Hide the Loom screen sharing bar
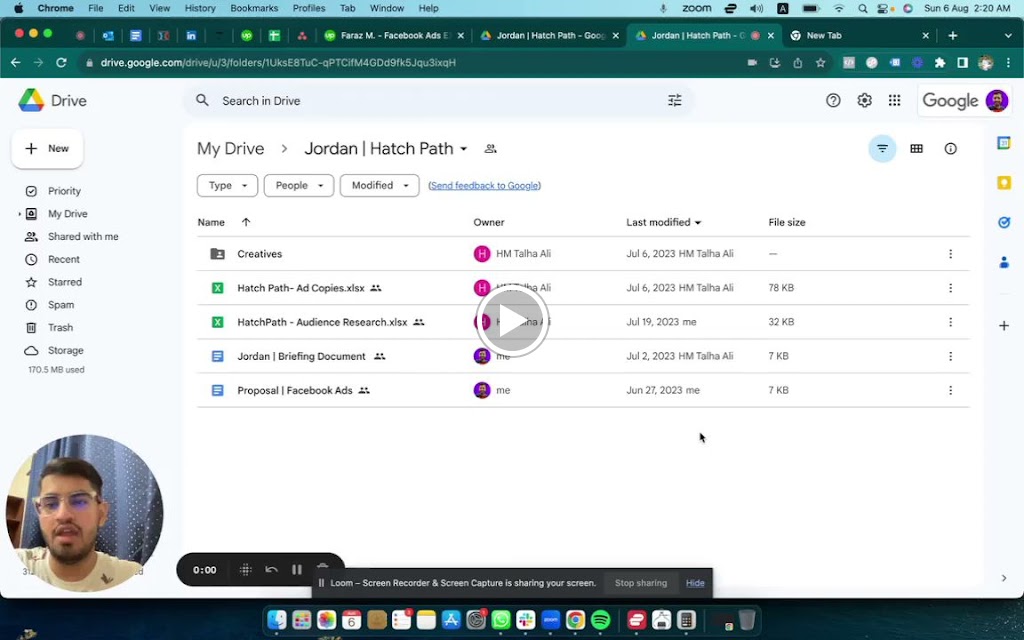This screenshot has width=1024, height=640. tap(695, 583)
